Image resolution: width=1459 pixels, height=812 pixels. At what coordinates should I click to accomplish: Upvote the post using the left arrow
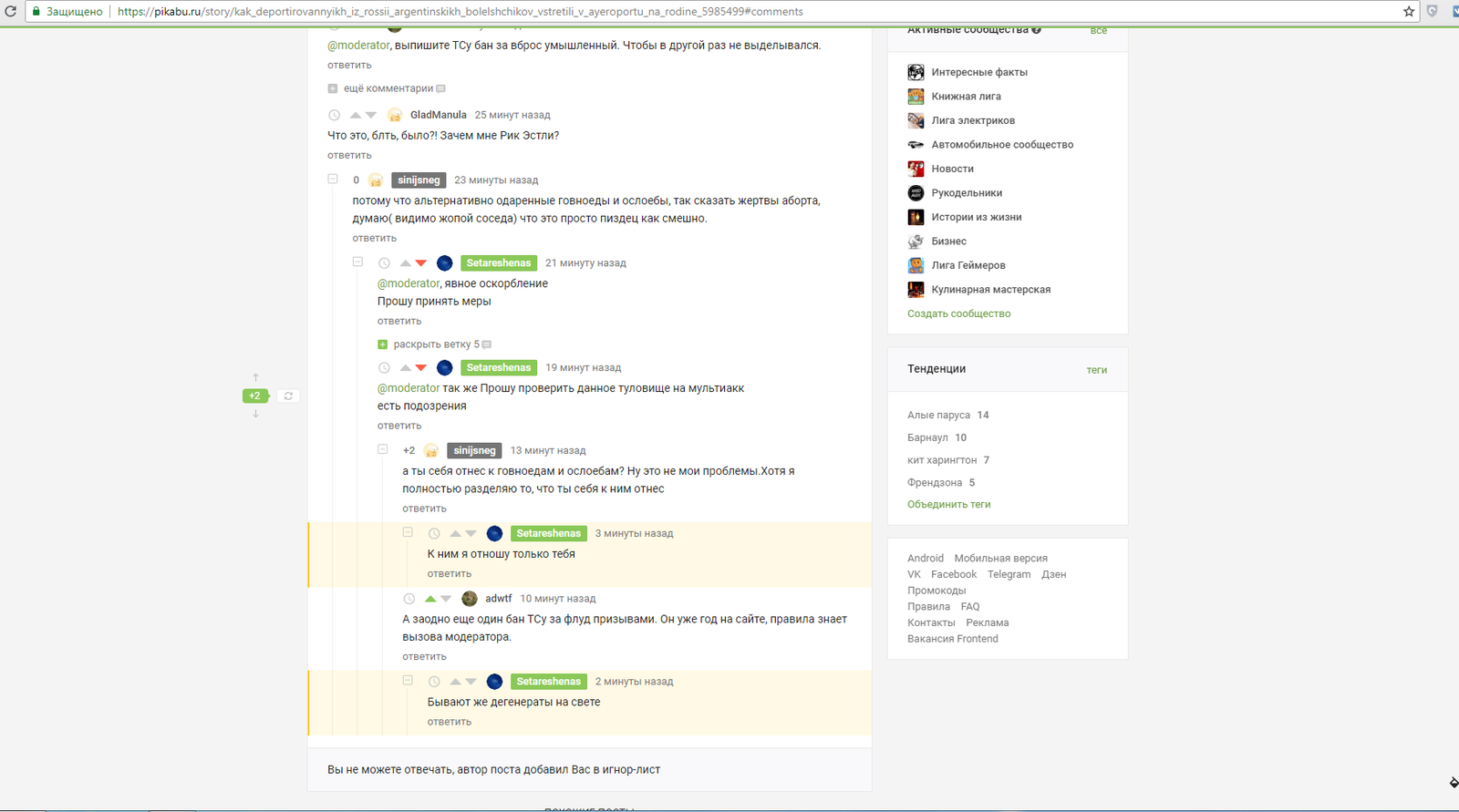click(x=255, y=377)
